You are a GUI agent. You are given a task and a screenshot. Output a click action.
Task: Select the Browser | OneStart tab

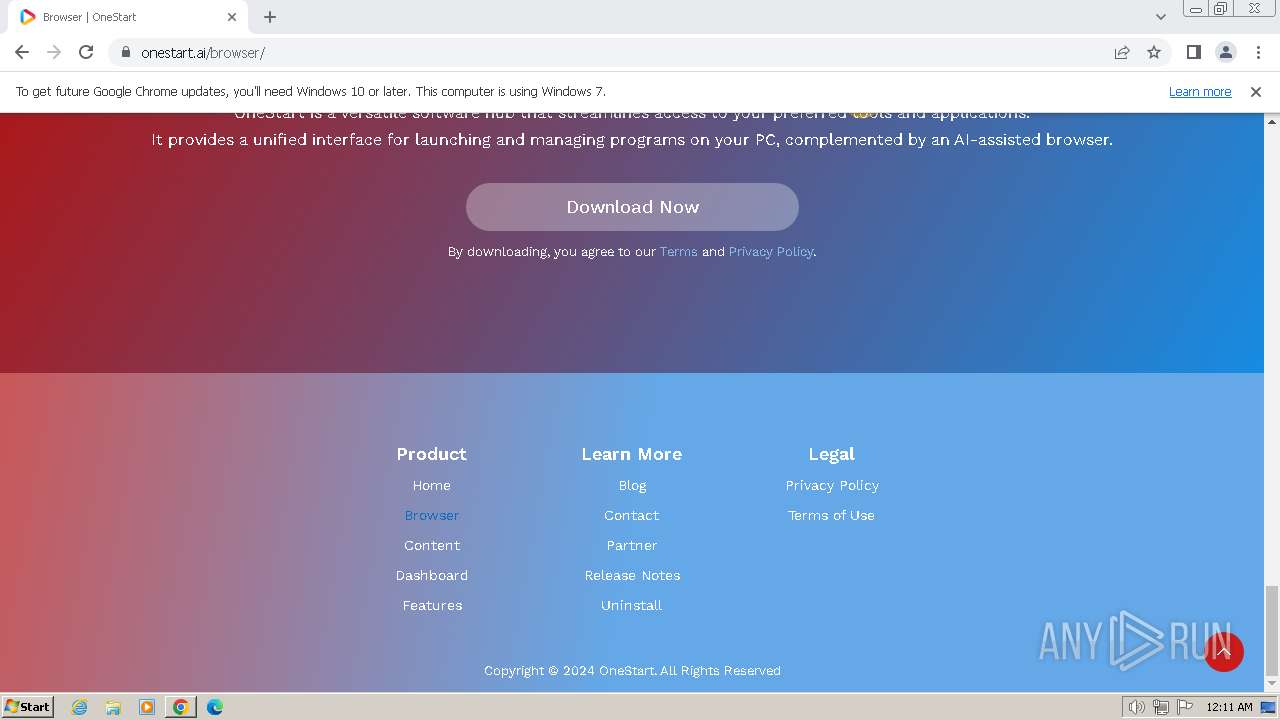coord(130,17)
